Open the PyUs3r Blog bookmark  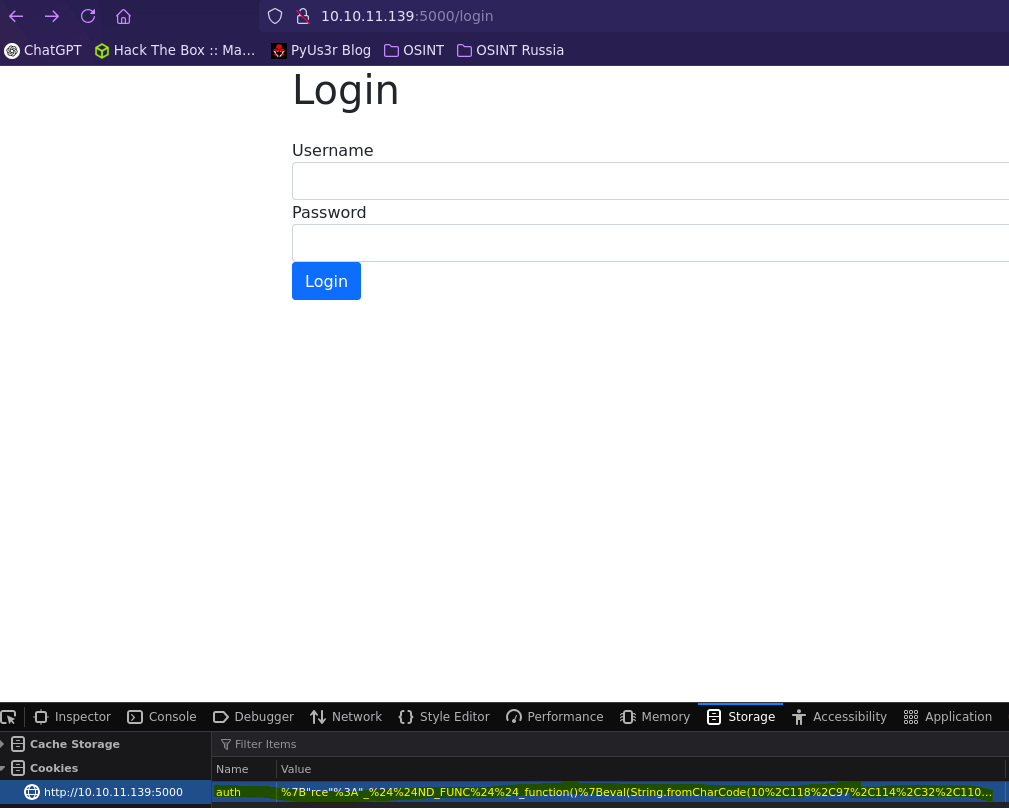click(322, 50)
